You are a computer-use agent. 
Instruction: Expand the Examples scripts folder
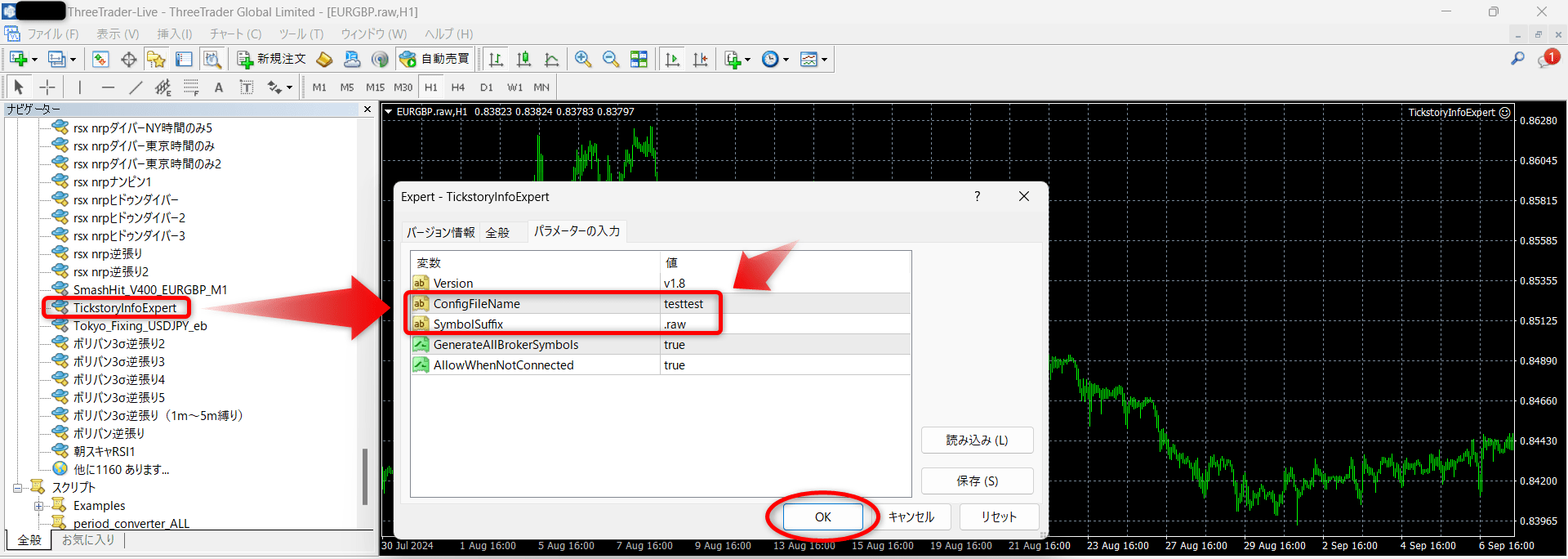(x=38, y=506)
